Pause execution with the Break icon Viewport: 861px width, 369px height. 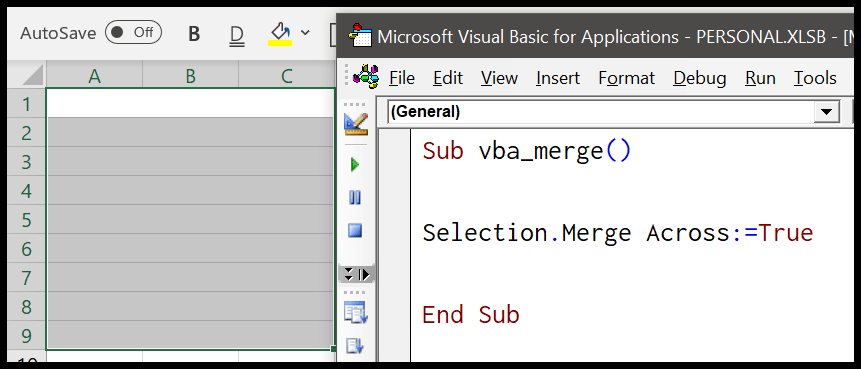tap(355, 198)
